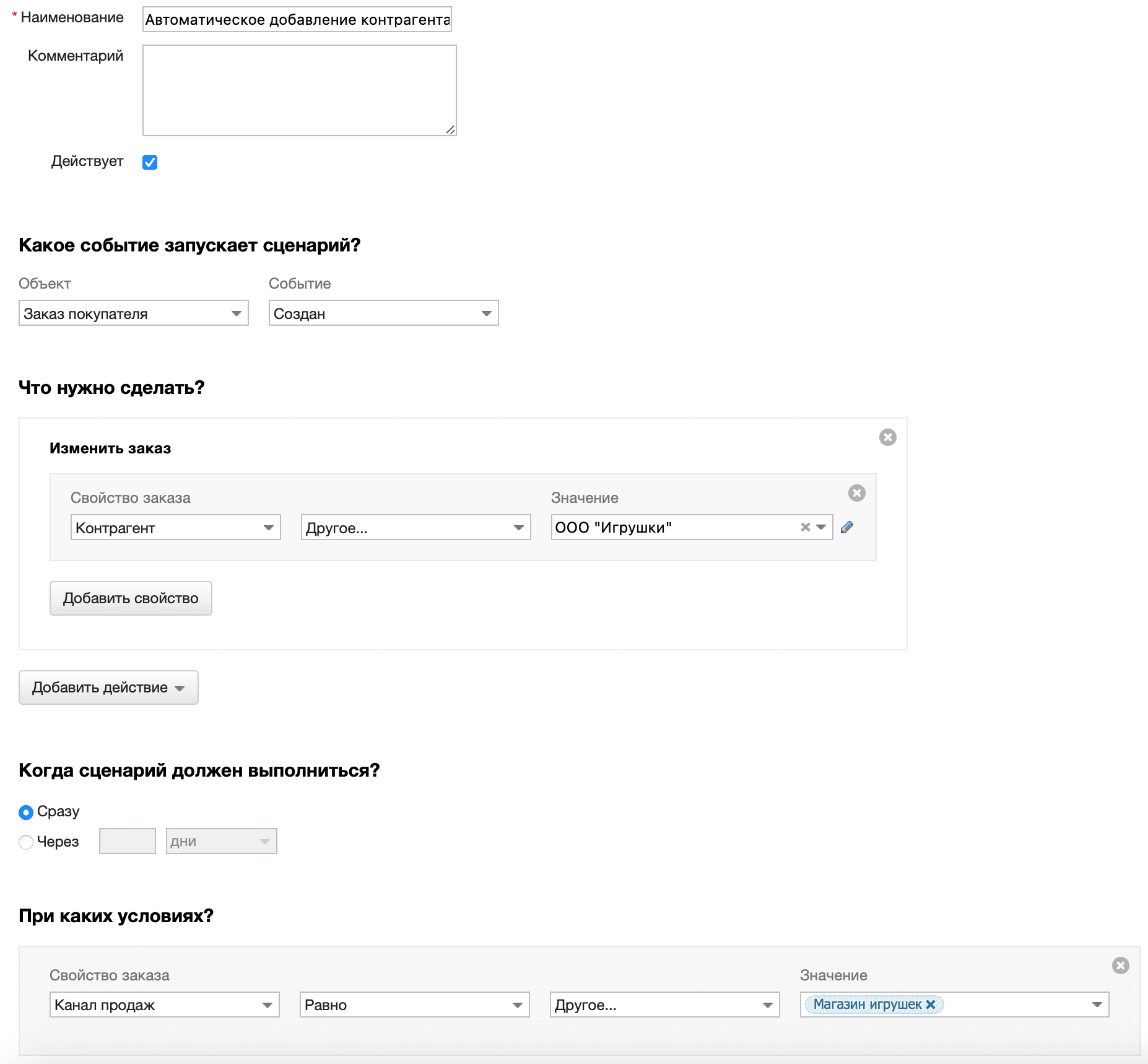Clear the ООО "Игрушки" value

click(x=805, y=527)
